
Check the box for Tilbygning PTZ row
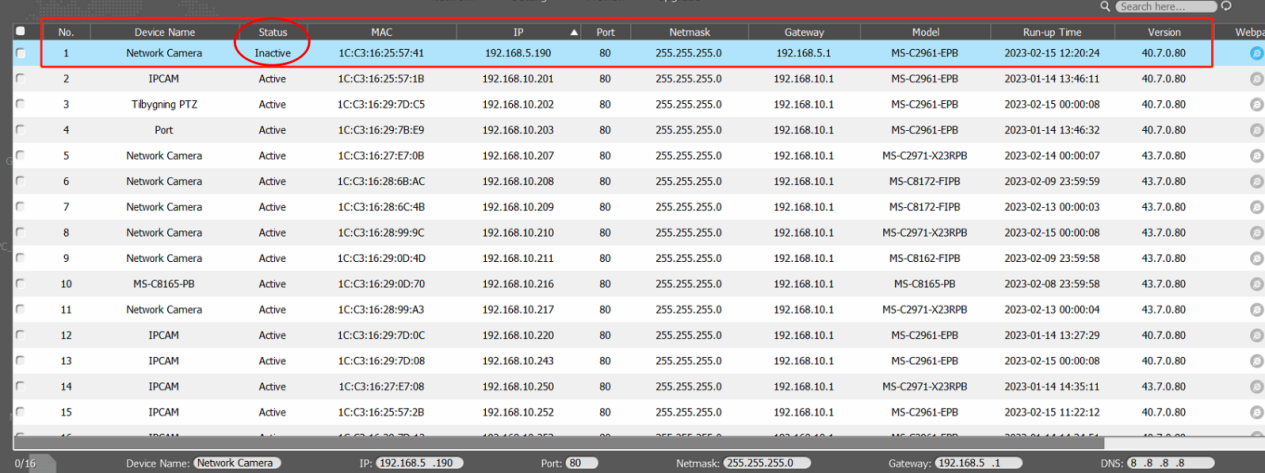coord(20,104)
